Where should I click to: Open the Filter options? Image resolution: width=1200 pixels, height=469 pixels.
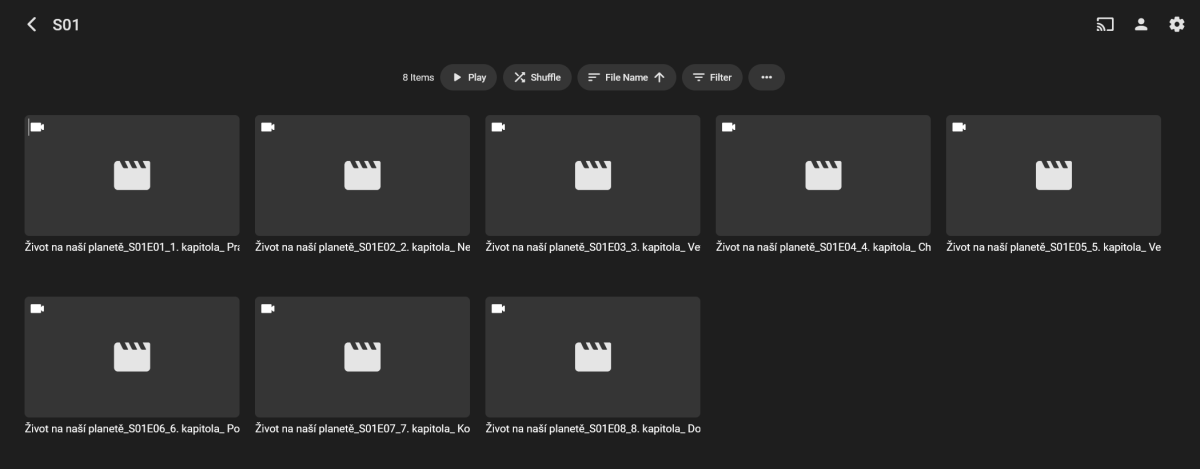click(x=712, y=77)
